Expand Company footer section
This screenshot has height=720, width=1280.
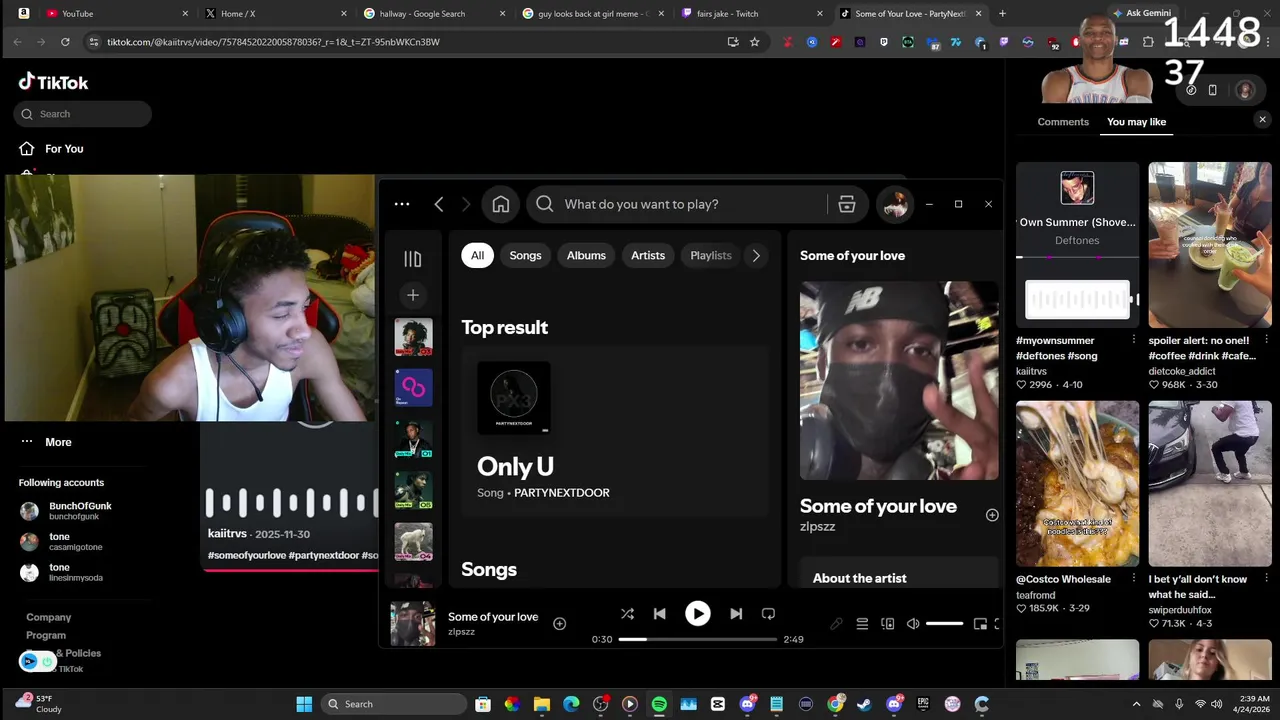pos(49,617)
